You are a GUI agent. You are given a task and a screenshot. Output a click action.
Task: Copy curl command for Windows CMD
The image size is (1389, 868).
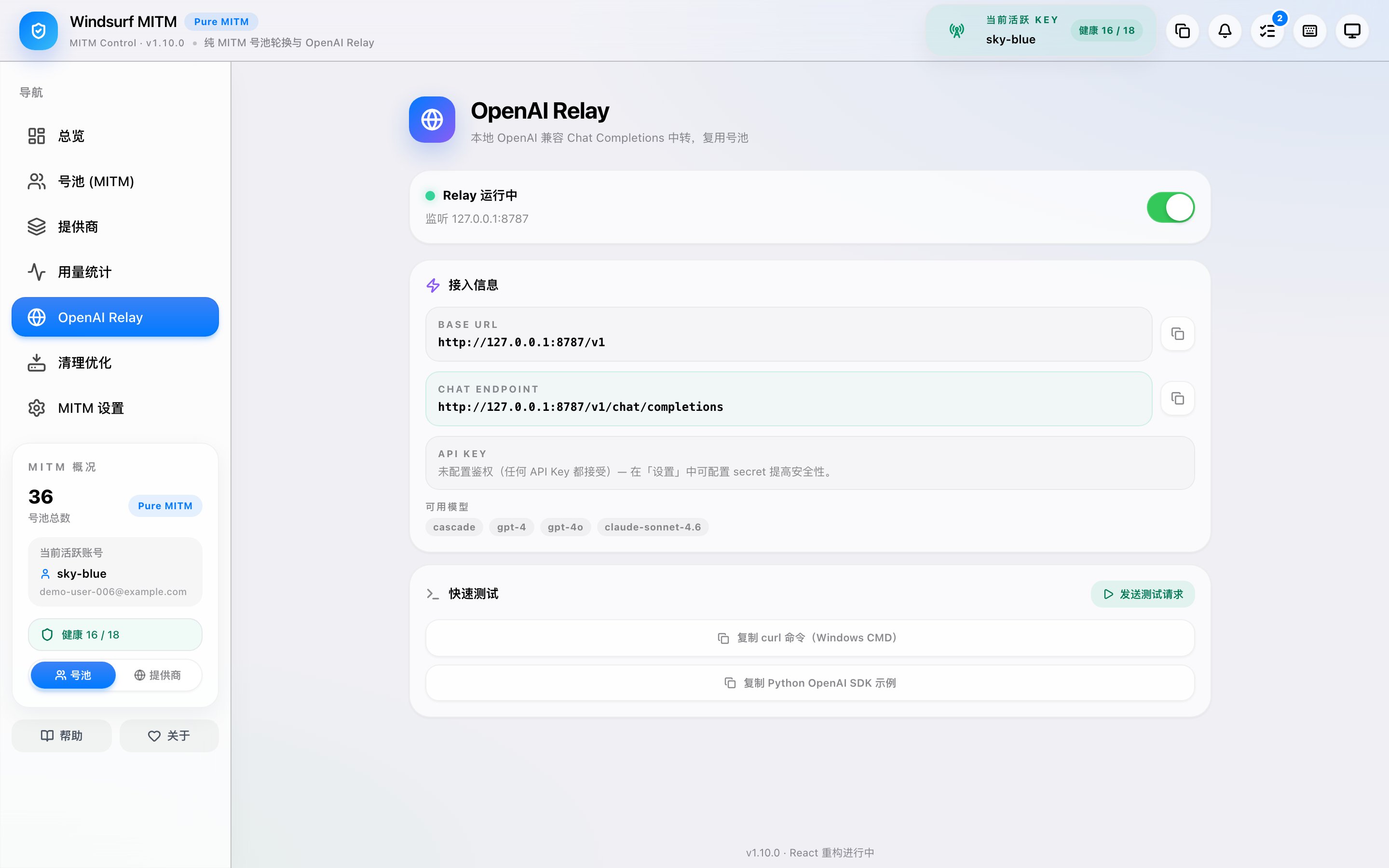tap(810, 638)
